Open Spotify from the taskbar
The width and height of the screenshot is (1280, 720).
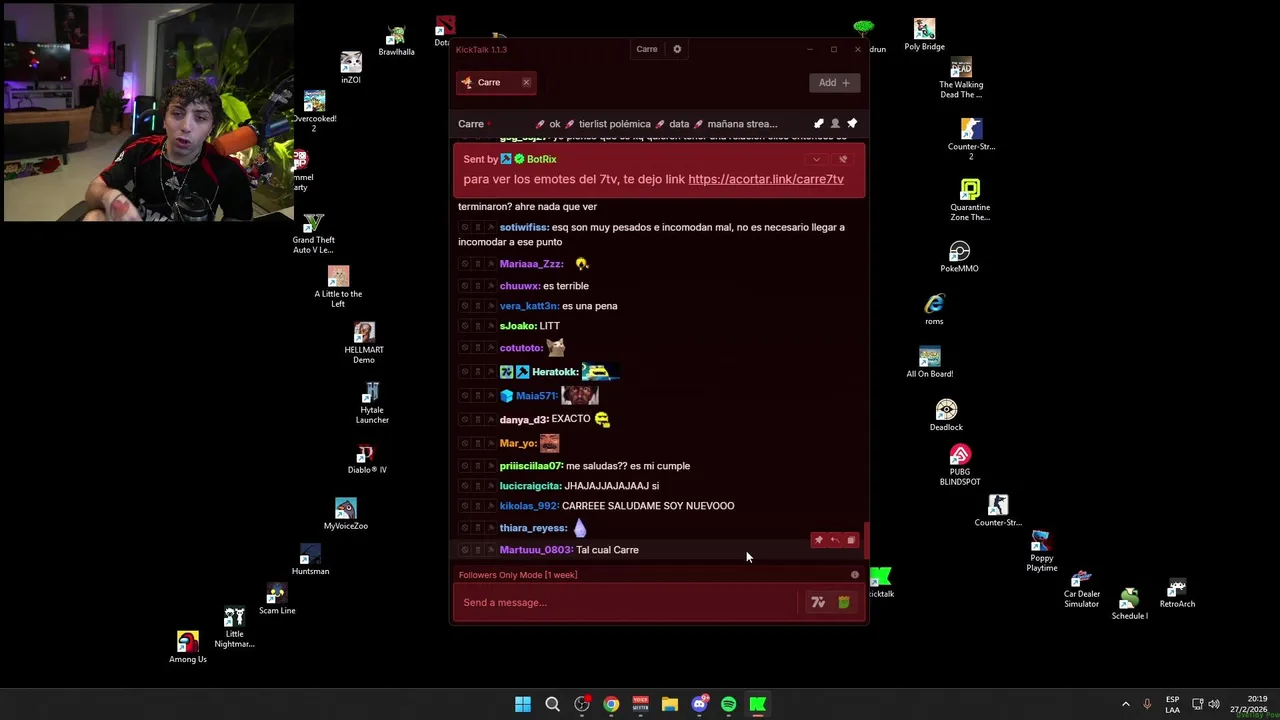(728, 704)
